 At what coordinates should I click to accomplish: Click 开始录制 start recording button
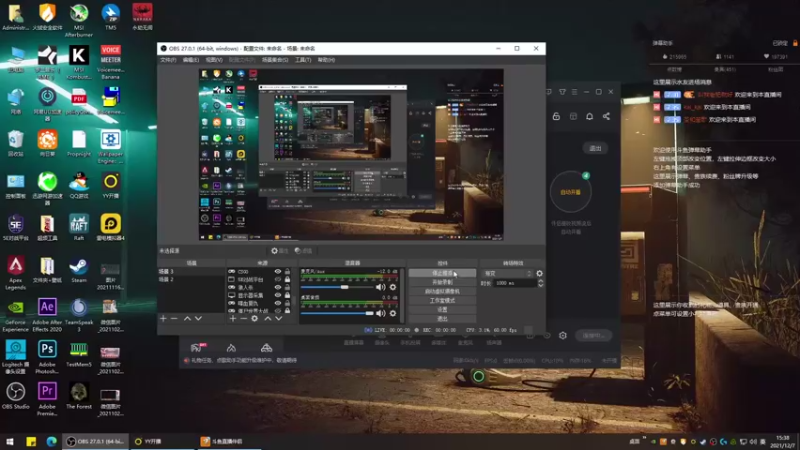click(x=442, y=282)
